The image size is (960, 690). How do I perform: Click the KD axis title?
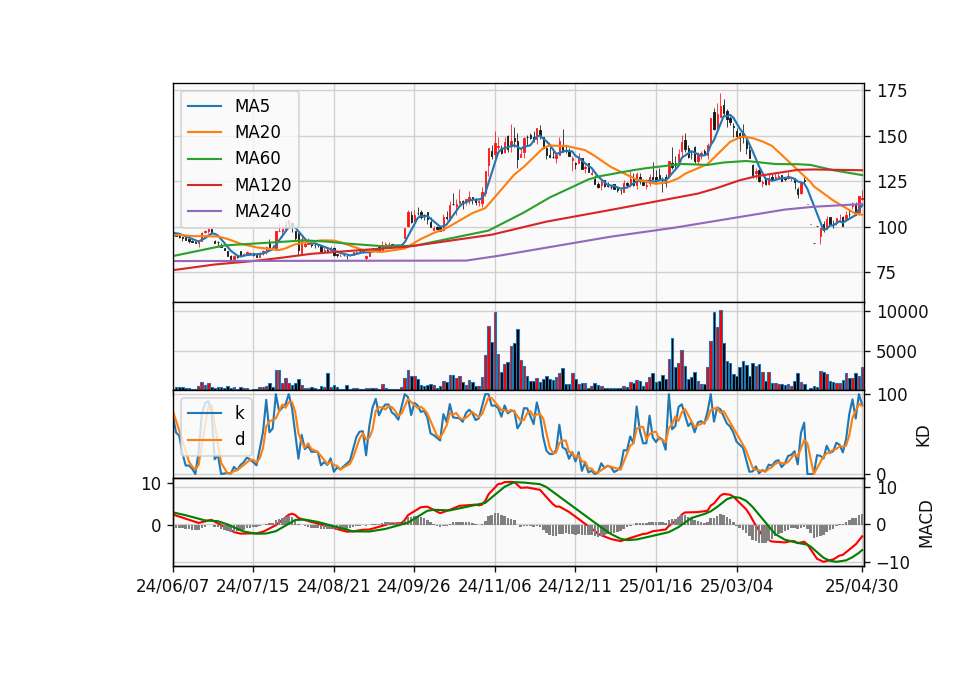click(x=923, y=436)
